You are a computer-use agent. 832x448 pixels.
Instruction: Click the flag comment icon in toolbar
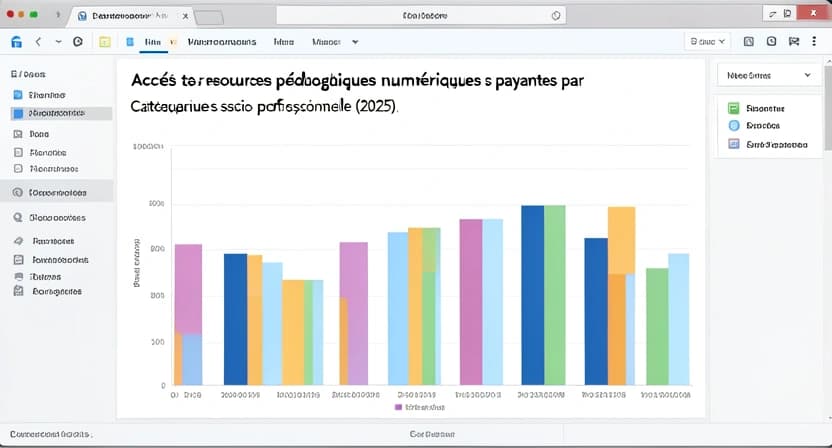point(794,41)
